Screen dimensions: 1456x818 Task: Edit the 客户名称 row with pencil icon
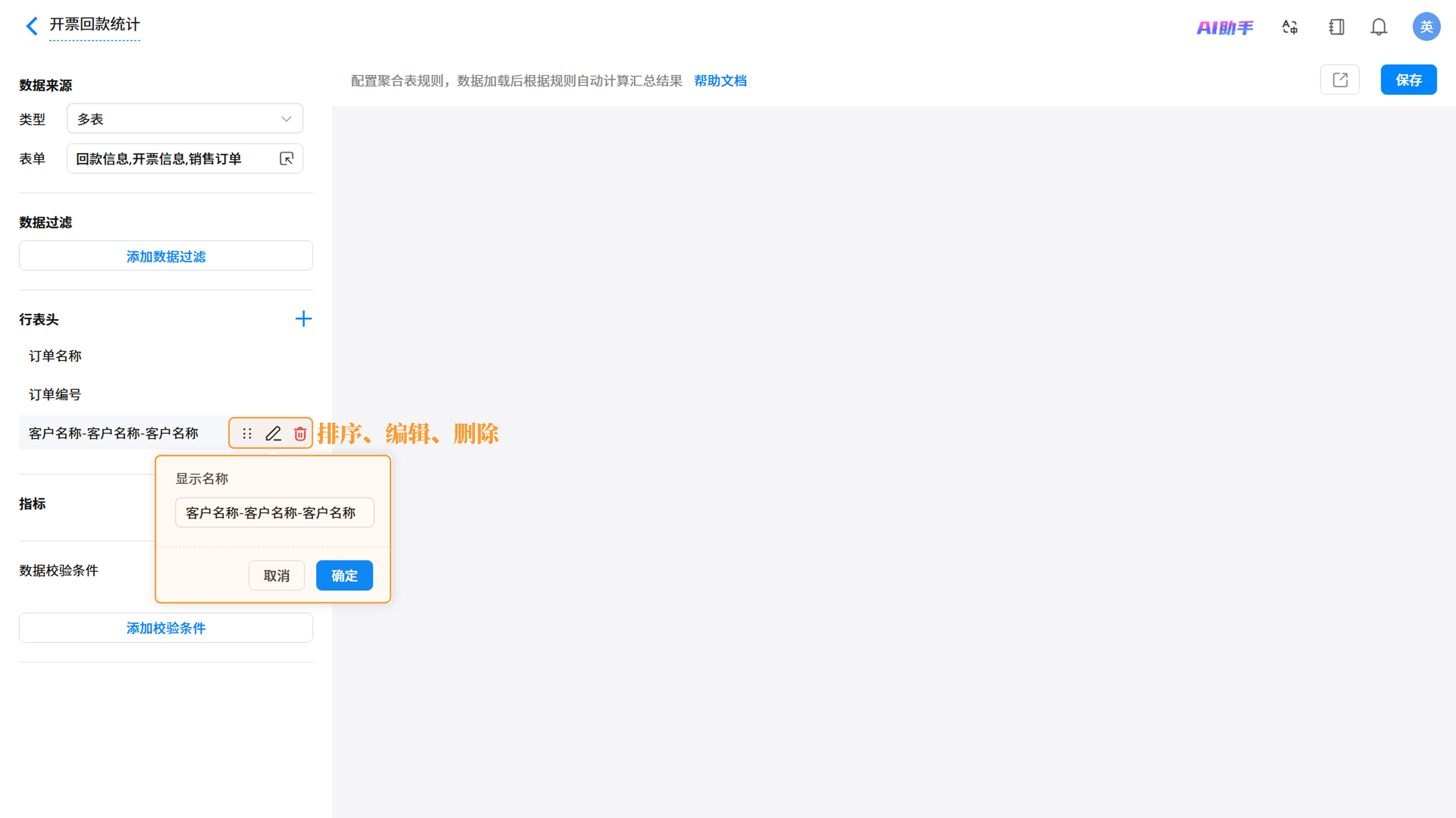(274, 433)
